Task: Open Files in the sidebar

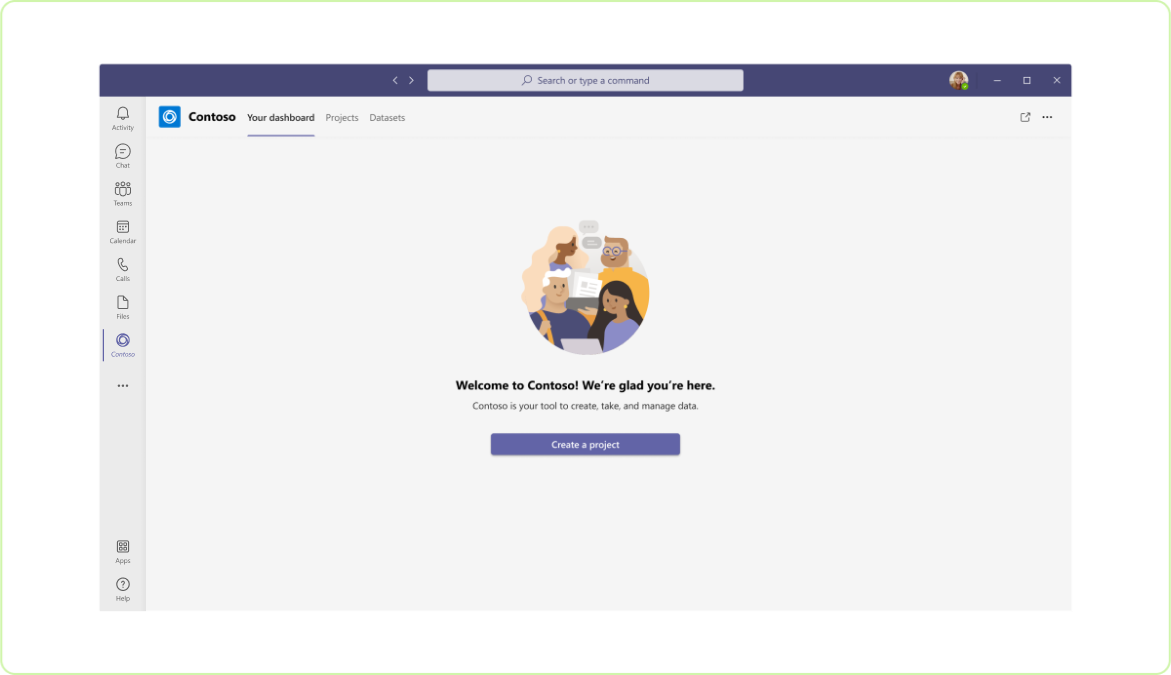Action: [122, 307]
